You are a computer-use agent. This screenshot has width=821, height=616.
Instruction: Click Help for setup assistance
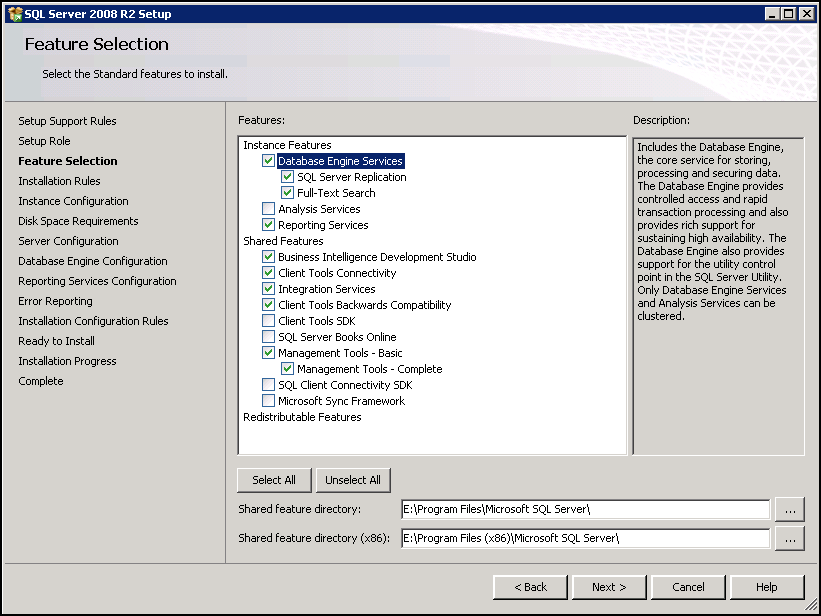[766, 587]
